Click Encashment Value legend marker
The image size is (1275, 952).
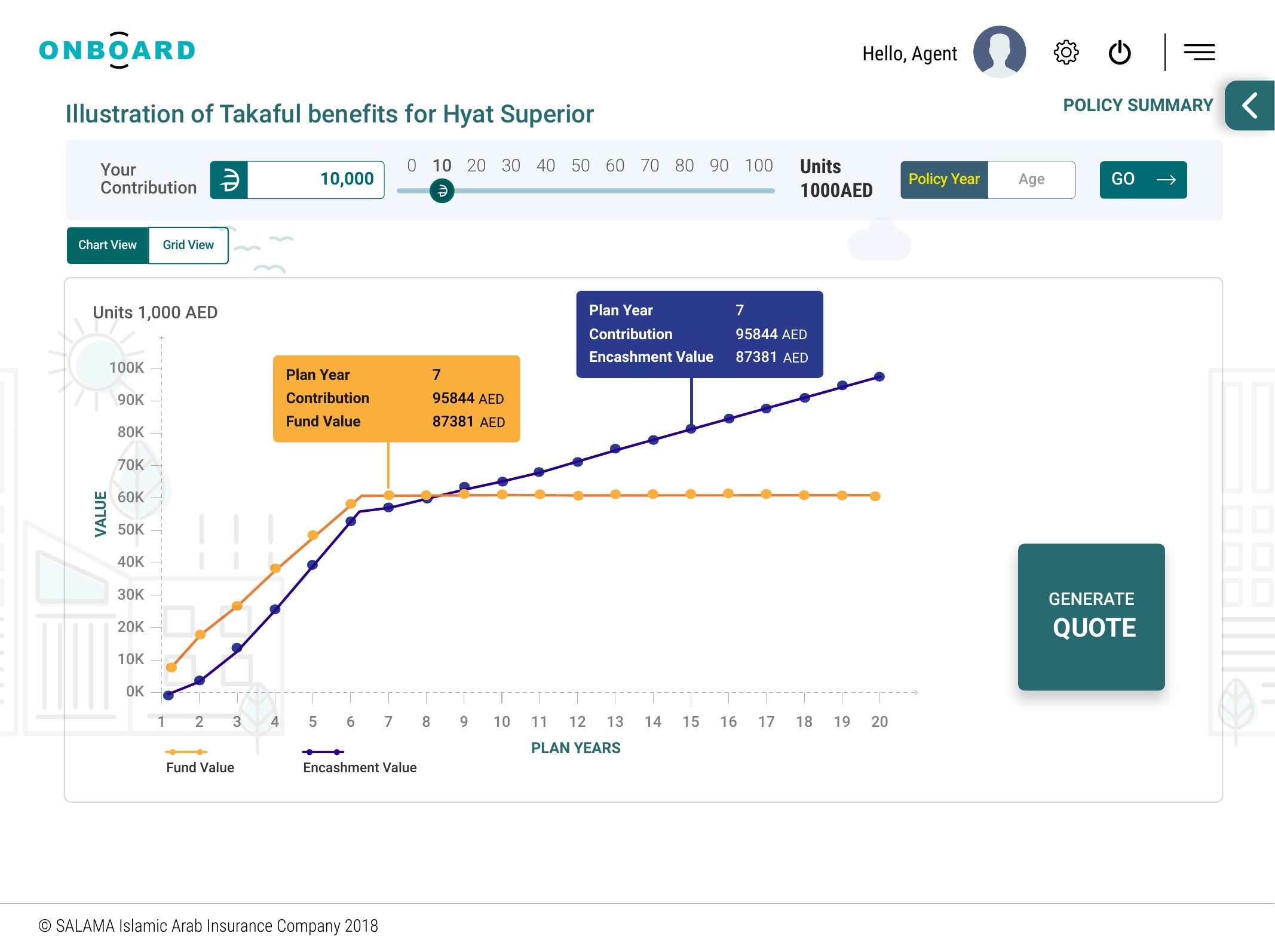point(323,752)
